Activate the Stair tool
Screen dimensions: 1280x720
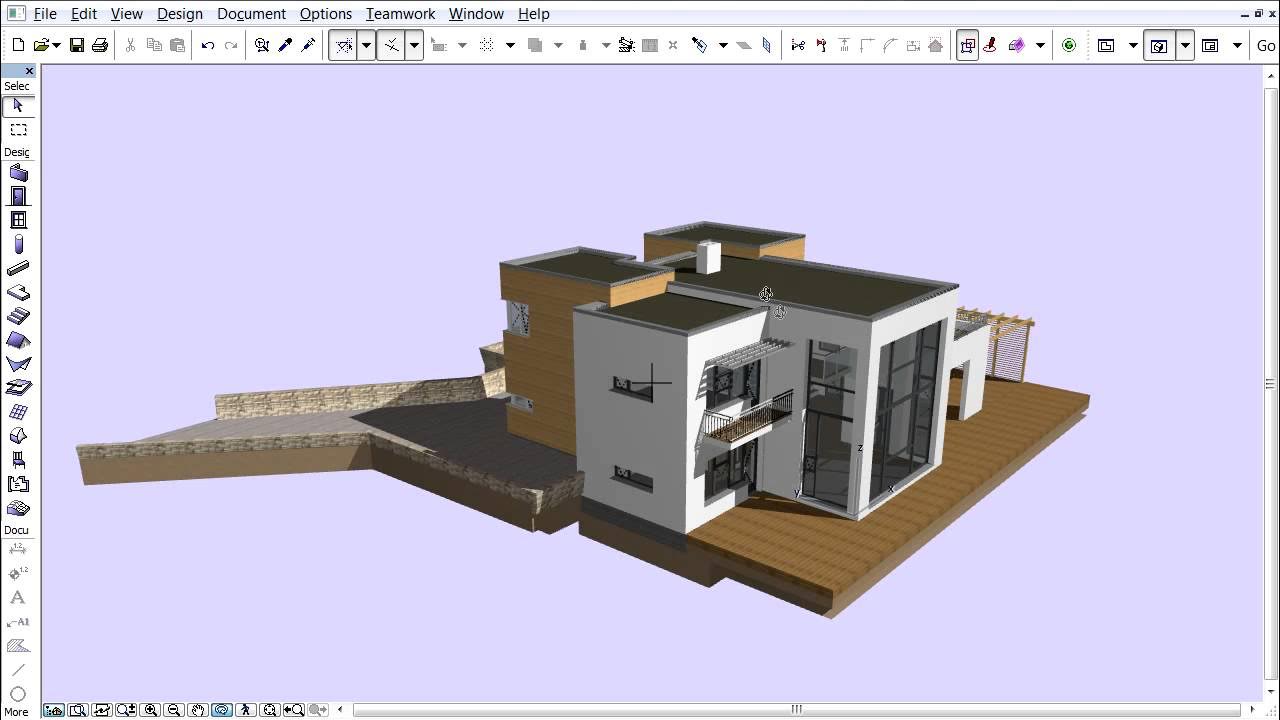pos(18,316)
